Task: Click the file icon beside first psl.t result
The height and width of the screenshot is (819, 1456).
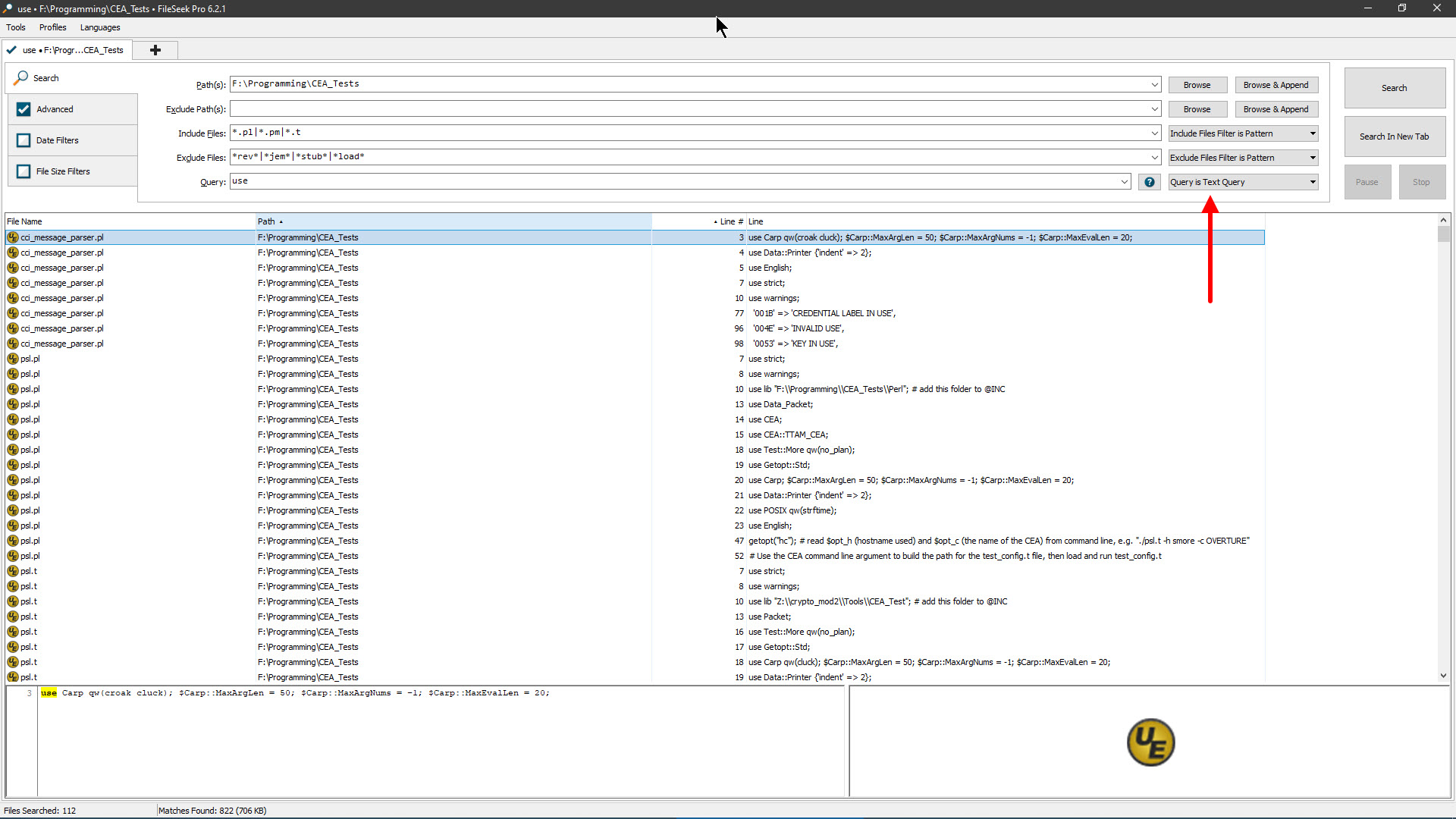Action: click(x=13, y=571)
